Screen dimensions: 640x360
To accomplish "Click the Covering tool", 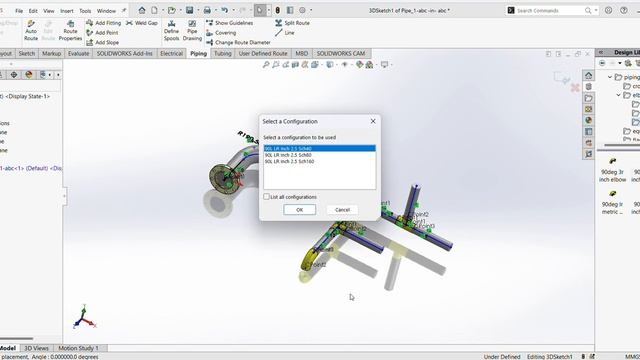I will pyautogui.click(x=221, y=33).
